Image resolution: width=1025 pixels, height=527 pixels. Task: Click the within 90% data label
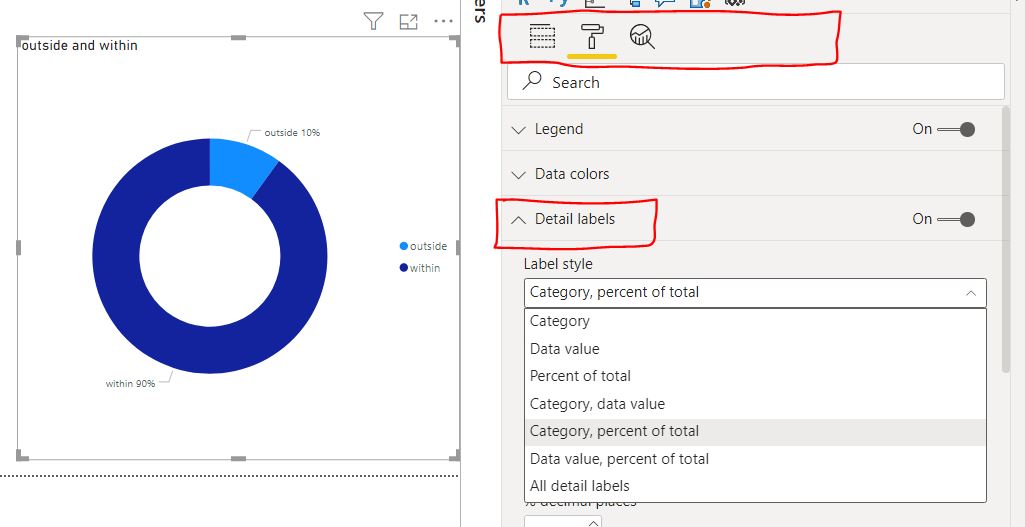click(x=131, y=384)
